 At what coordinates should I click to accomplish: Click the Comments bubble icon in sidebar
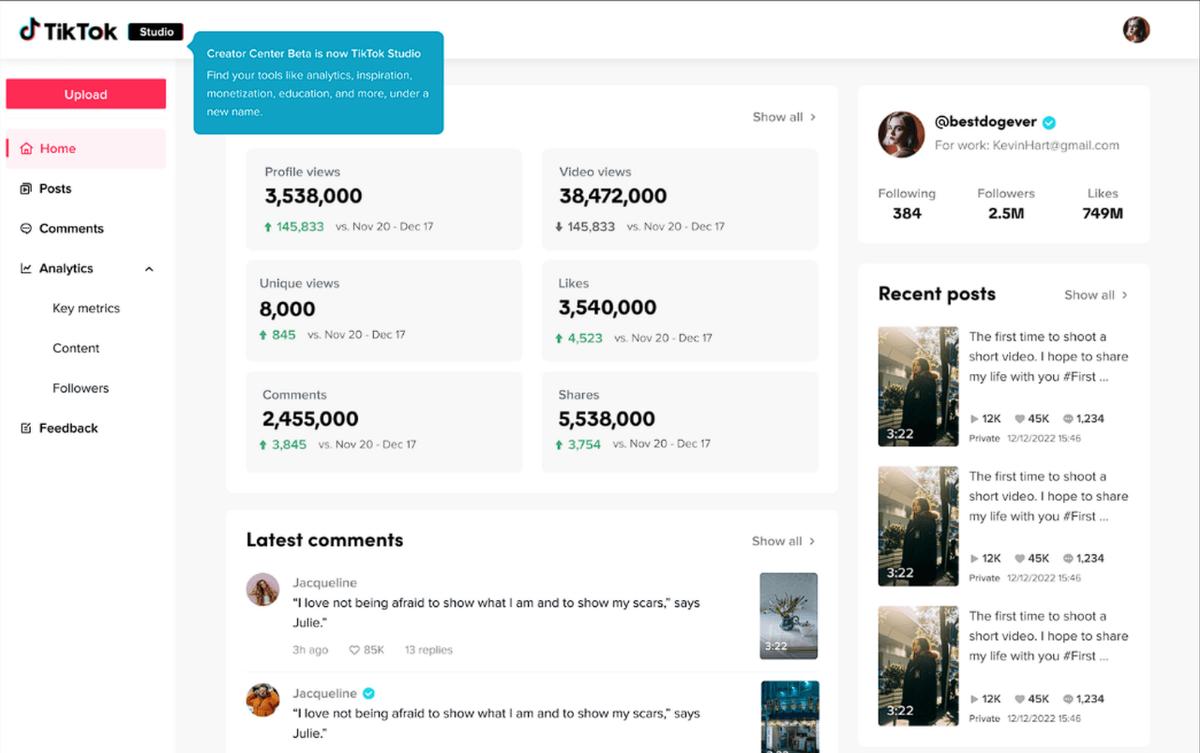27,229
